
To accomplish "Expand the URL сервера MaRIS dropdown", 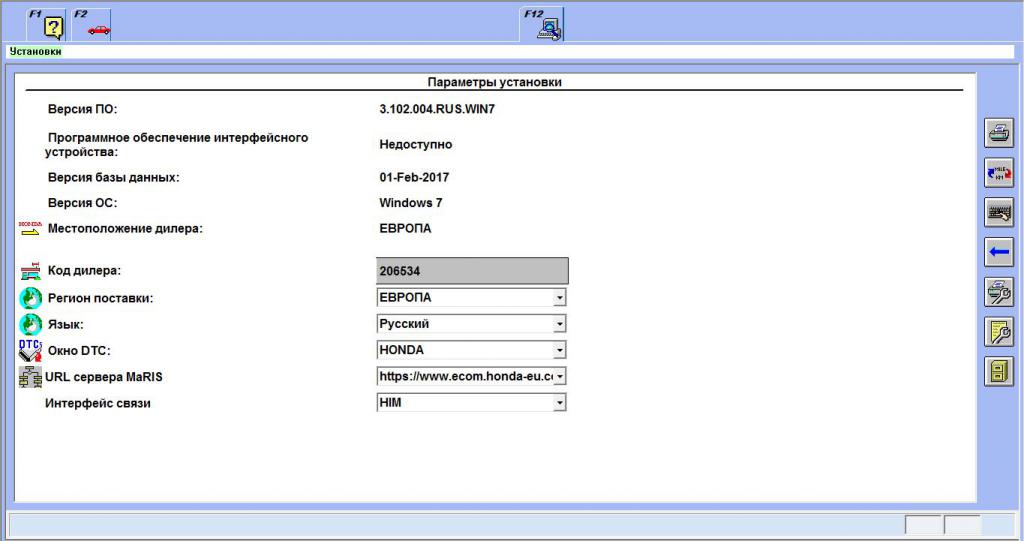I will (559, 376).
